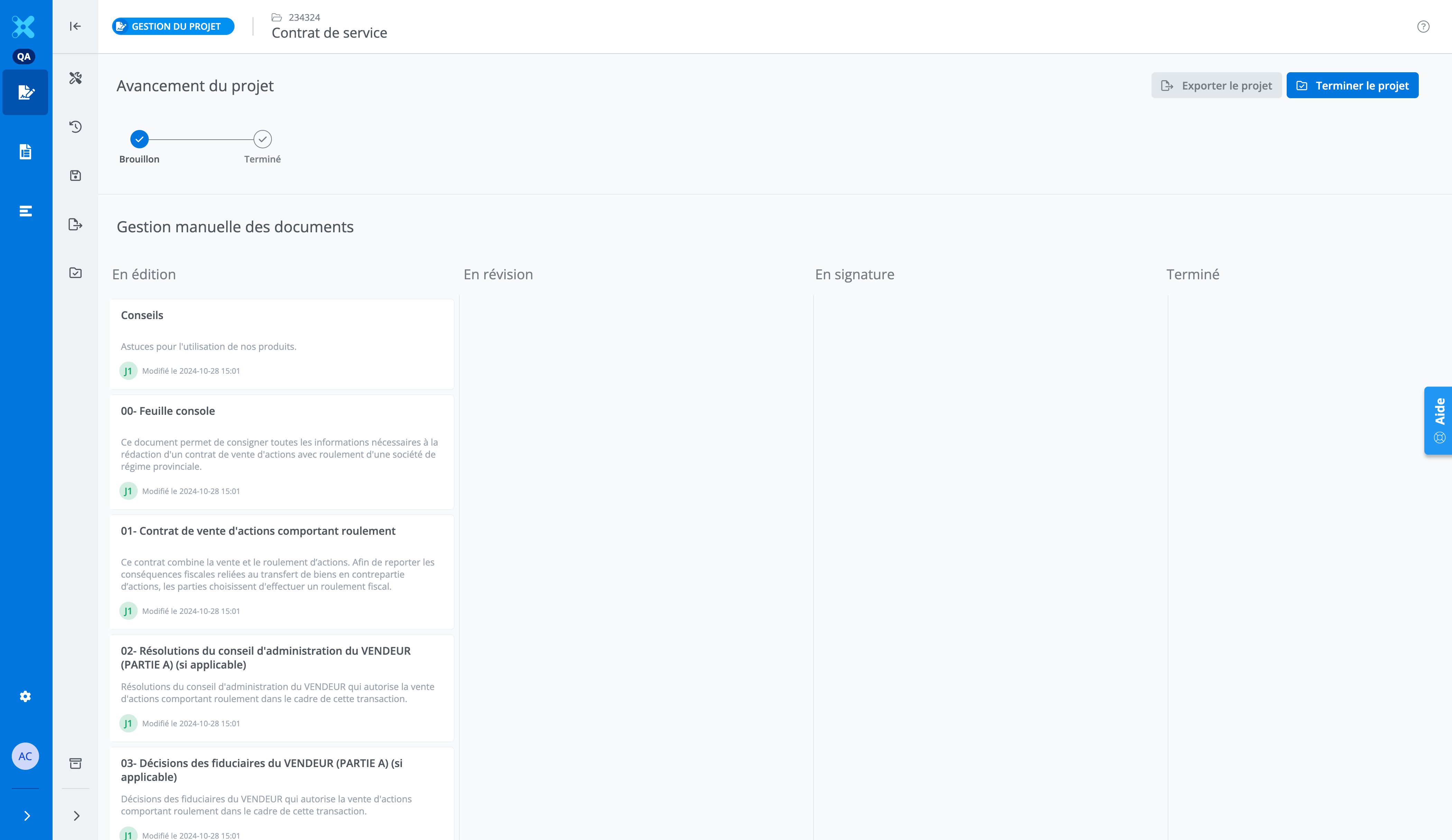The height and width of the screenshot is (840, 1452).
Task: Open the 00- Feuille console document card
Action: 281,451
